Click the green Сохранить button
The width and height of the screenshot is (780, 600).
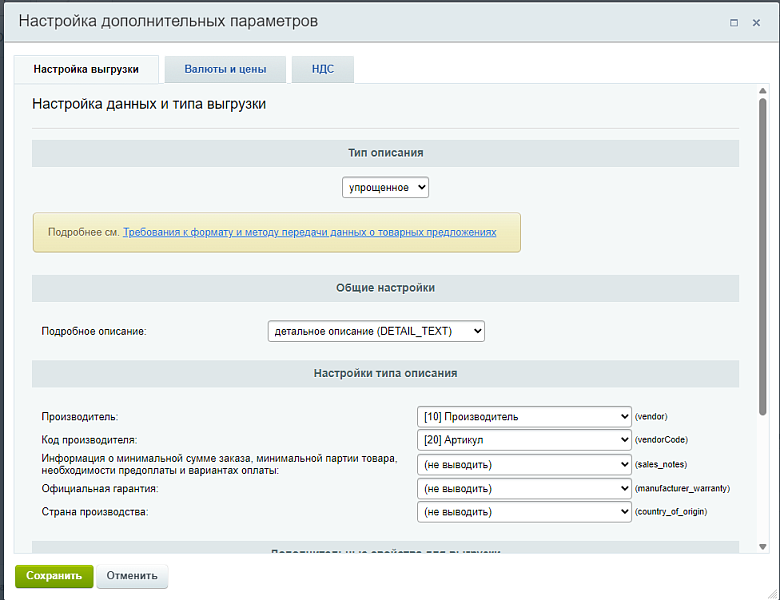pyautogui.click(x=54, y=576)
